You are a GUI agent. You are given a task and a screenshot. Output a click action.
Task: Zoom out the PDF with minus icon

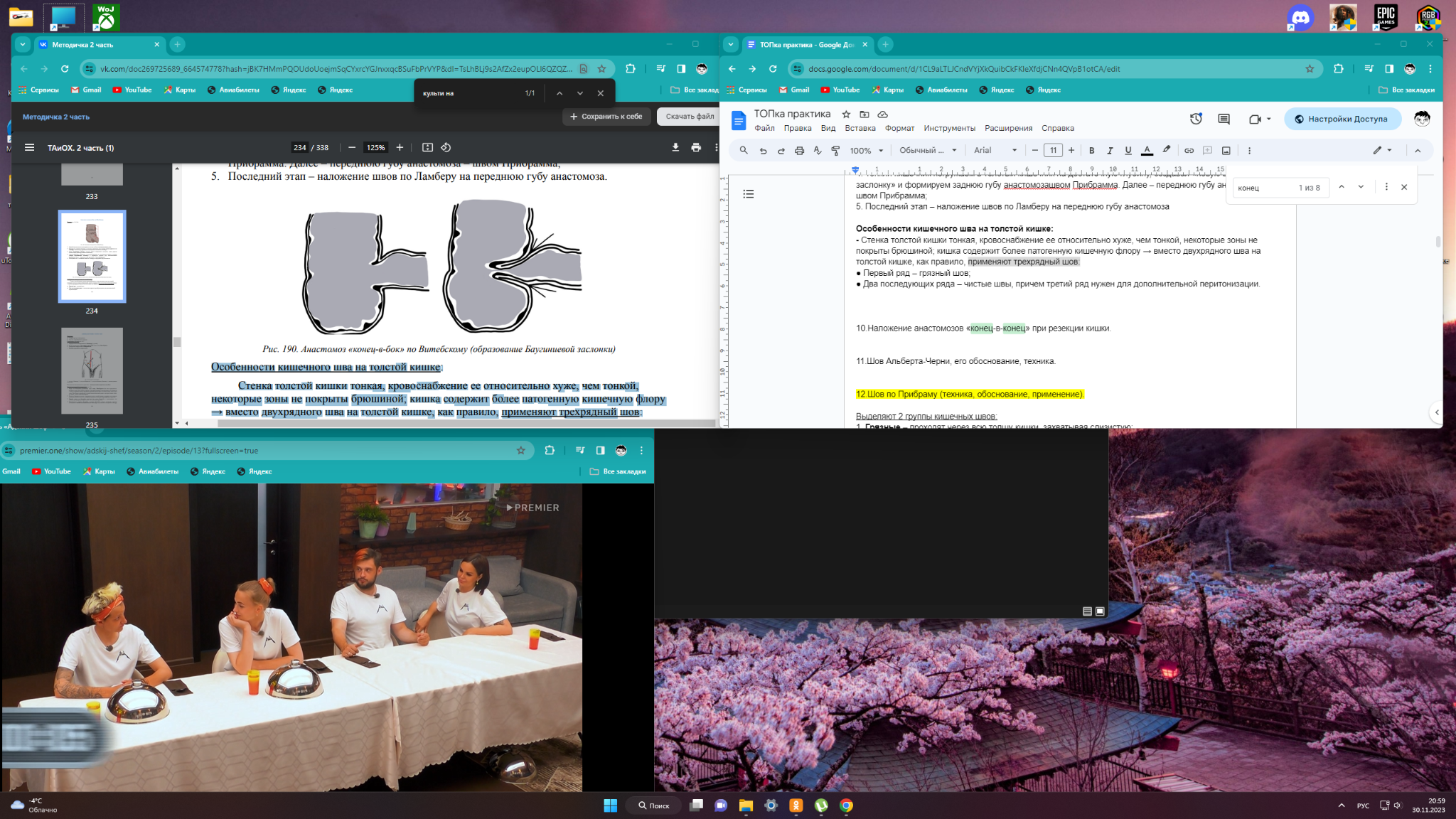[351, 147]
